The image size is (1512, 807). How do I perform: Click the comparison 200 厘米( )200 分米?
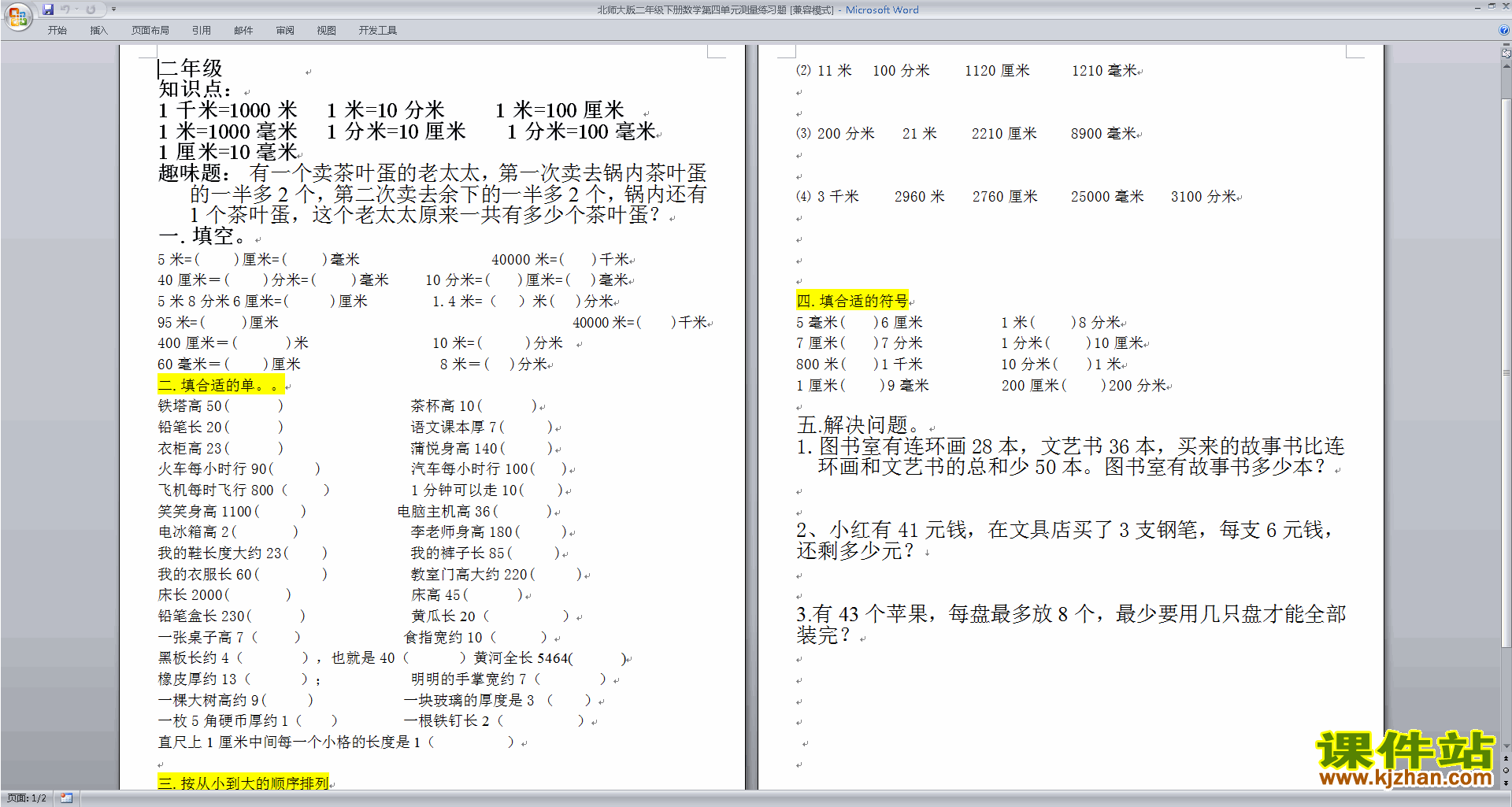[x=1084, y=385]
